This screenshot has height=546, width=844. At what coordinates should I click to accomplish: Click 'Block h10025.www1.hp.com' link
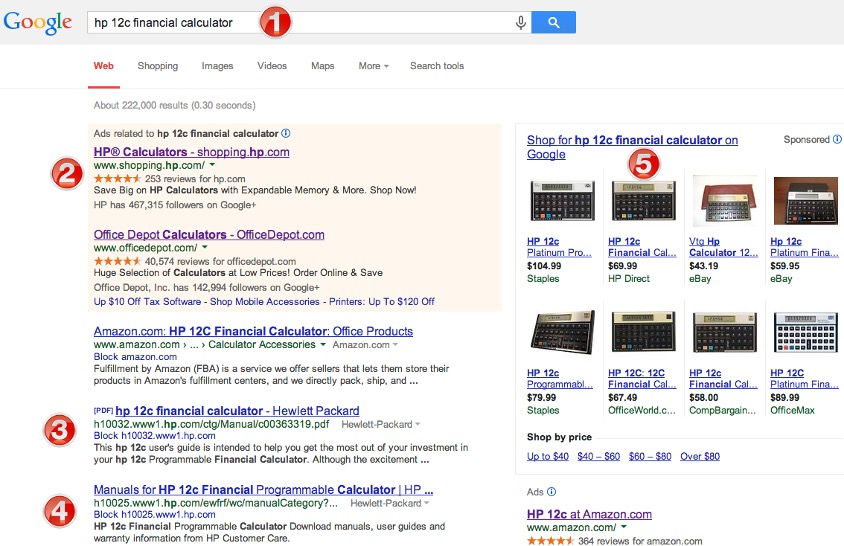click(x=154, y=514)
